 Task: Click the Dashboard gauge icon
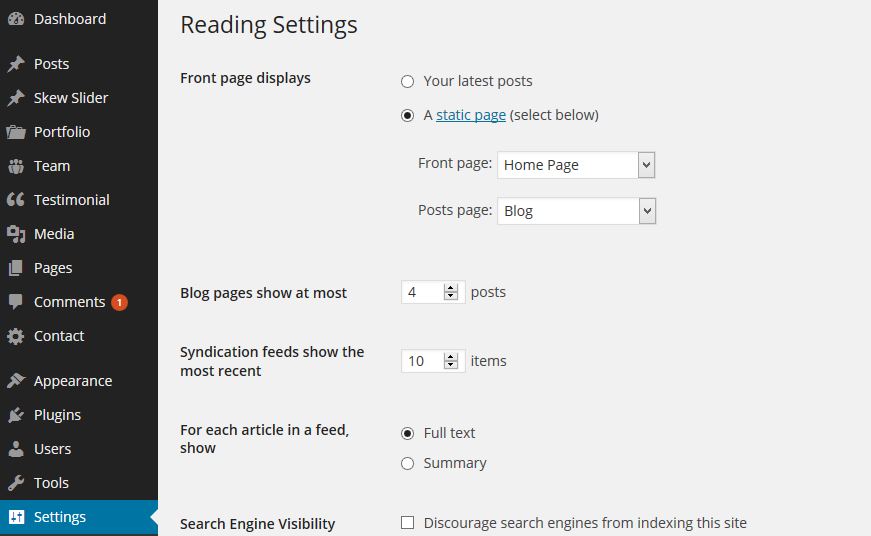(16, 19)
